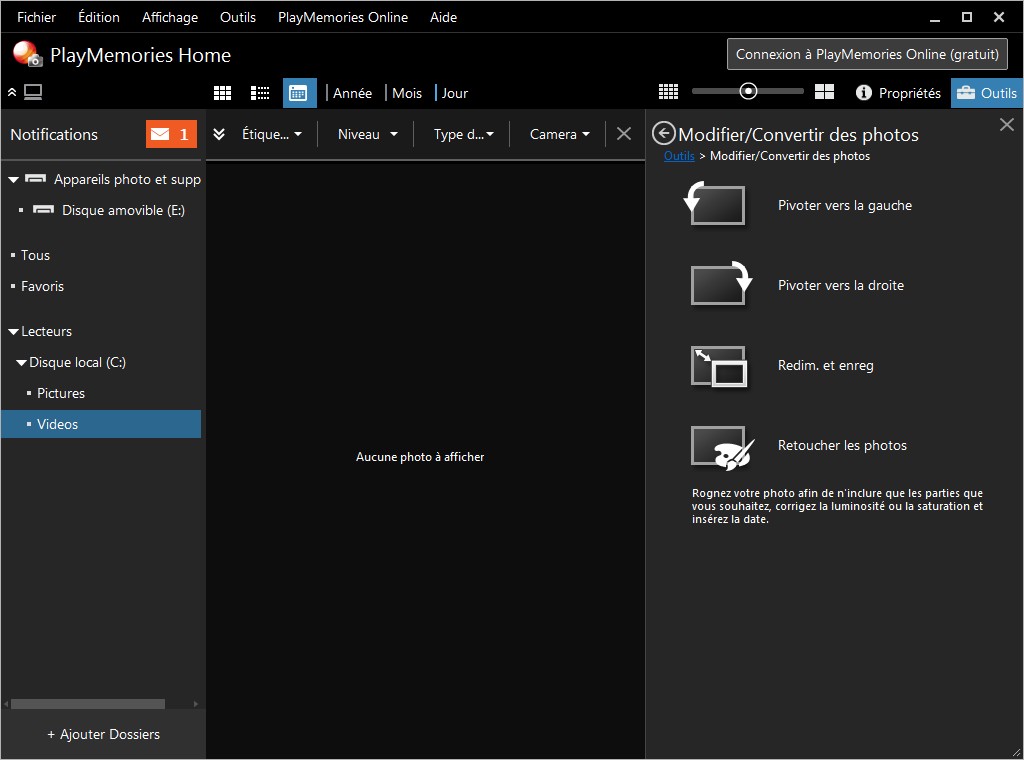Go back using the circled arrow icon
The image size is (1024, 760).
(x=664, y=133)
